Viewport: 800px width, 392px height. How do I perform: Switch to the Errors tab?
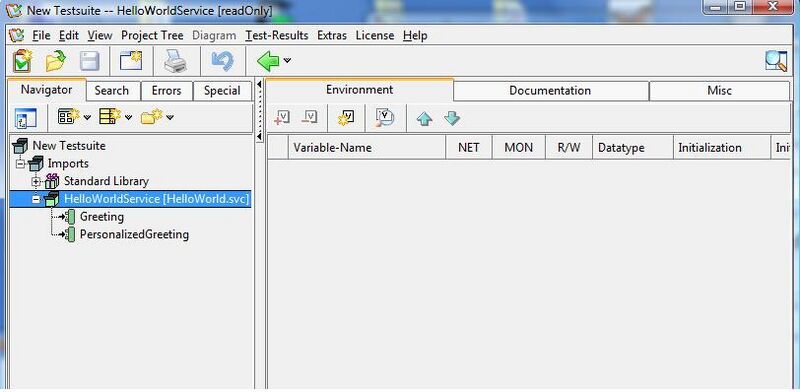pos(166,91)
